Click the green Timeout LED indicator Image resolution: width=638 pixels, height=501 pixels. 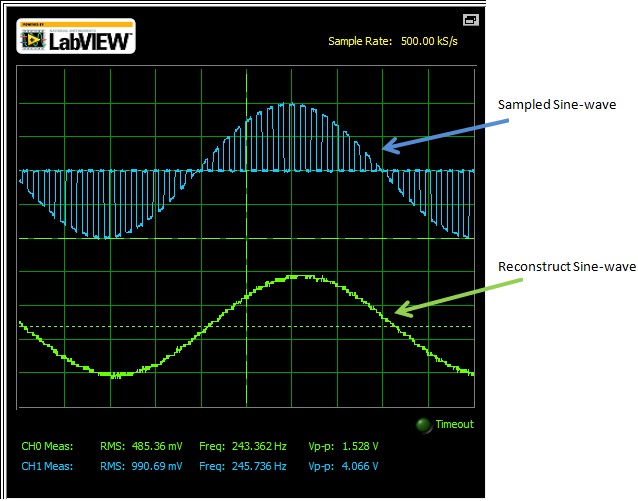[x=424, y=425]
